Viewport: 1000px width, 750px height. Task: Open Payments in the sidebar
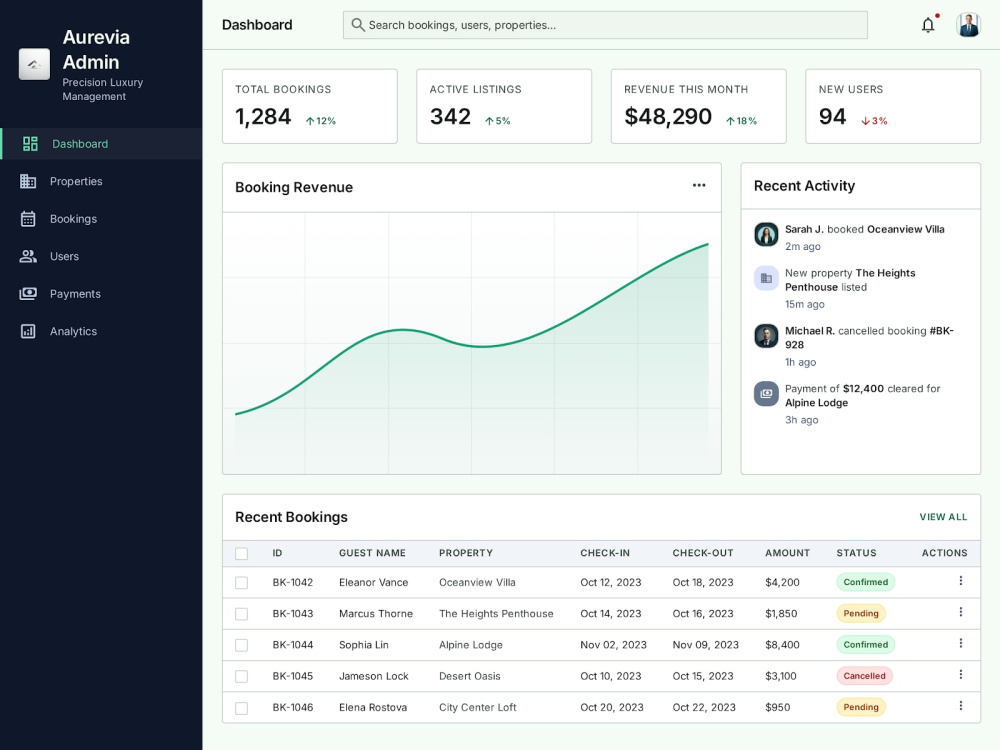click(101, 293)
